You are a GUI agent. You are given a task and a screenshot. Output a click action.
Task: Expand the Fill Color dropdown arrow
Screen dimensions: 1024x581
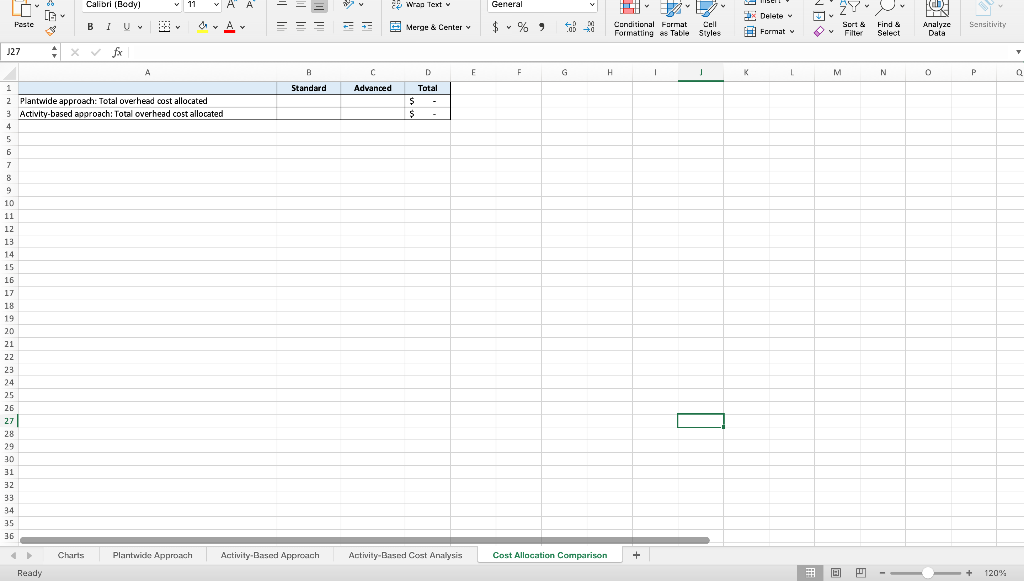point(213,27)
